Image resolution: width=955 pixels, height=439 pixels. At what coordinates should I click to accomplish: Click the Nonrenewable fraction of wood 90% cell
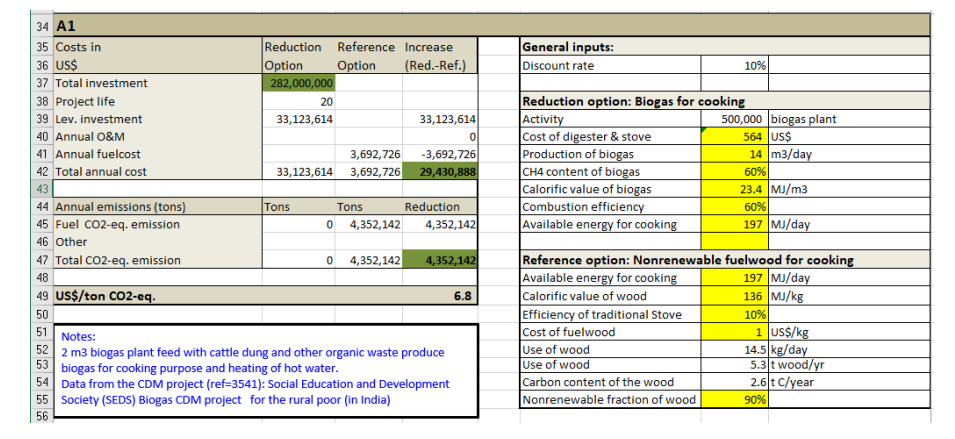735,400
